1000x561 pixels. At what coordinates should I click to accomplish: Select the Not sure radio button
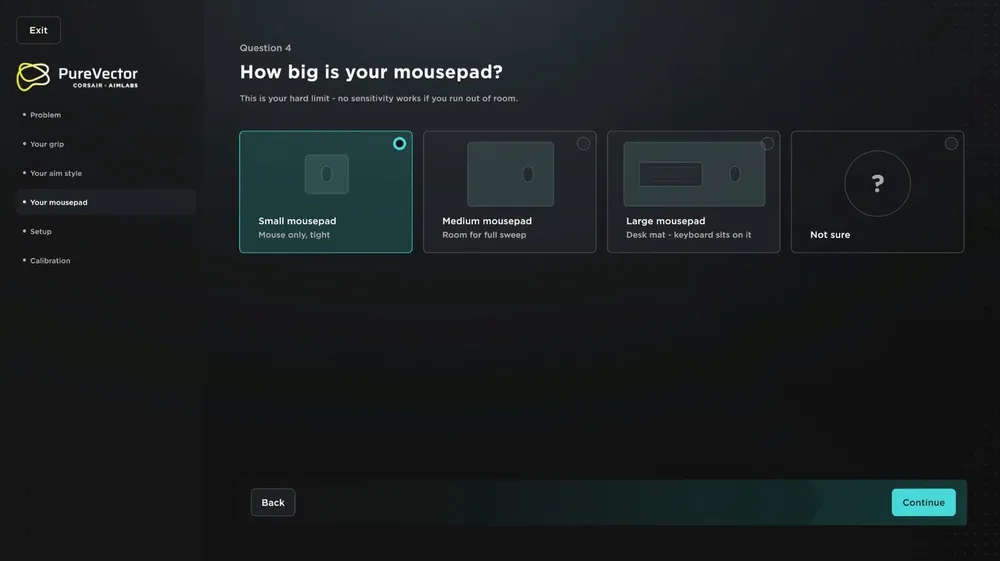click(x=951, y=143)
